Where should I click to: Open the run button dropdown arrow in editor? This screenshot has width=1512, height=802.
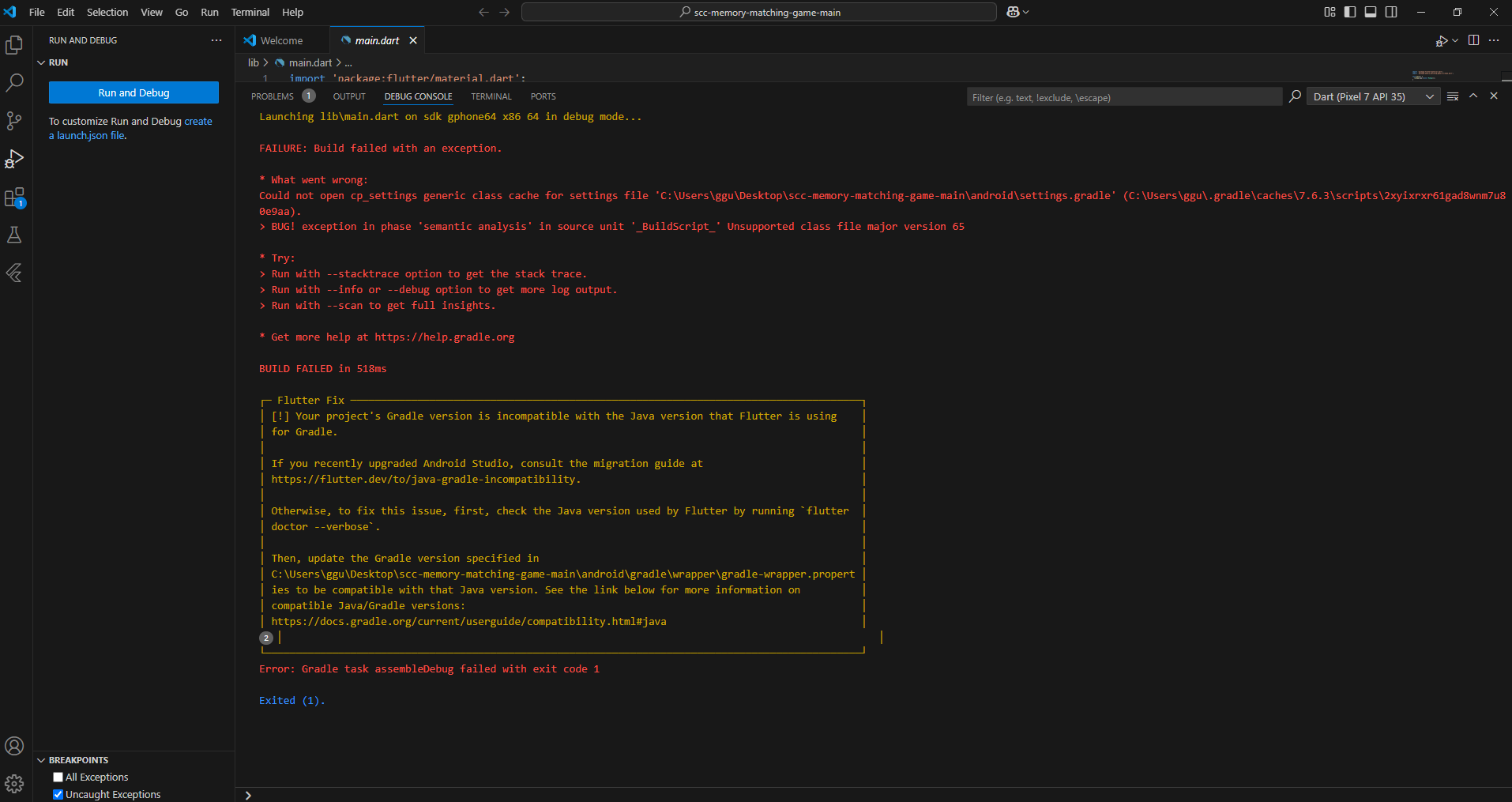point(1455,40)
